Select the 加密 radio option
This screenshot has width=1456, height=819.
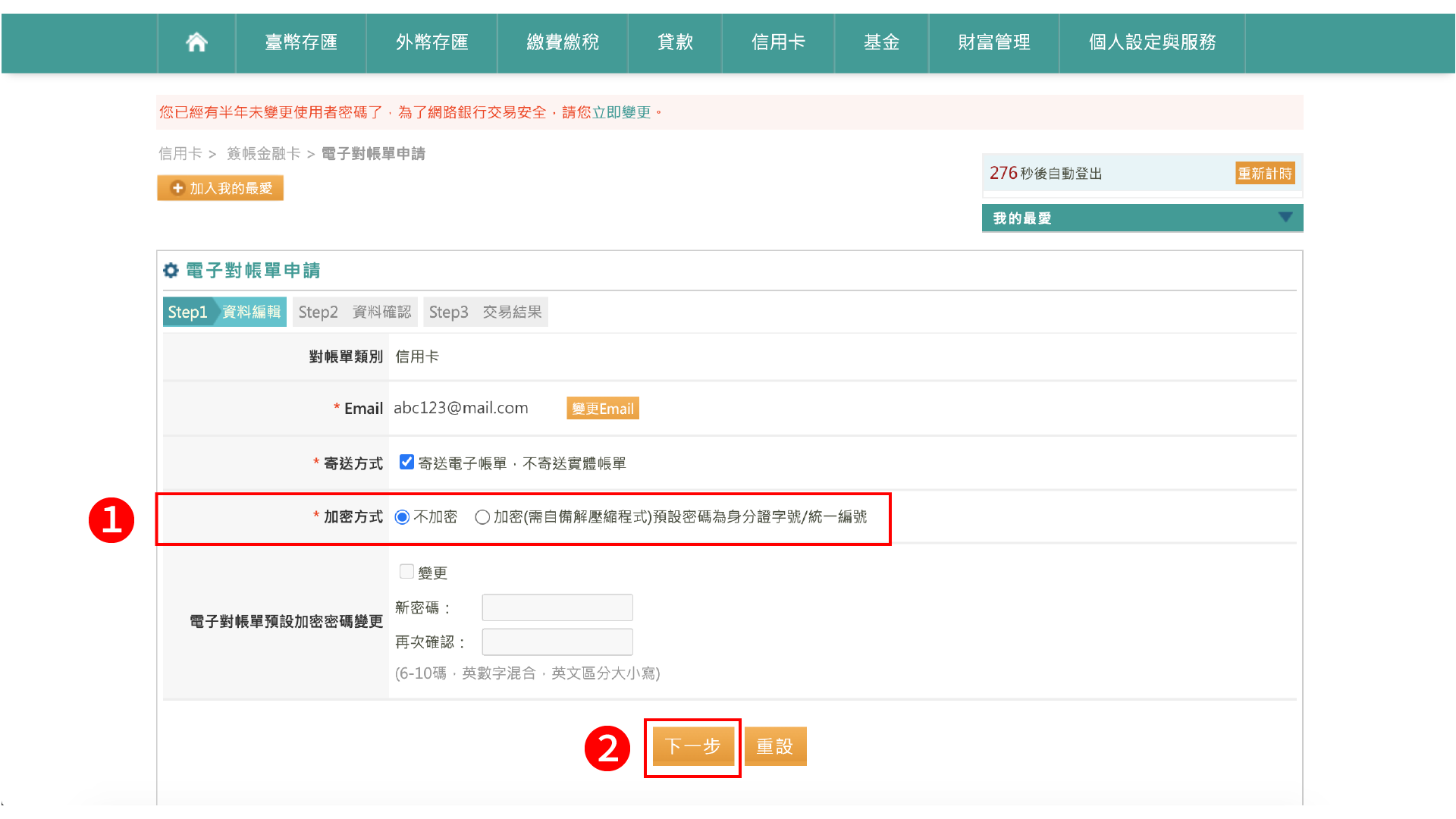pos(482,517)
